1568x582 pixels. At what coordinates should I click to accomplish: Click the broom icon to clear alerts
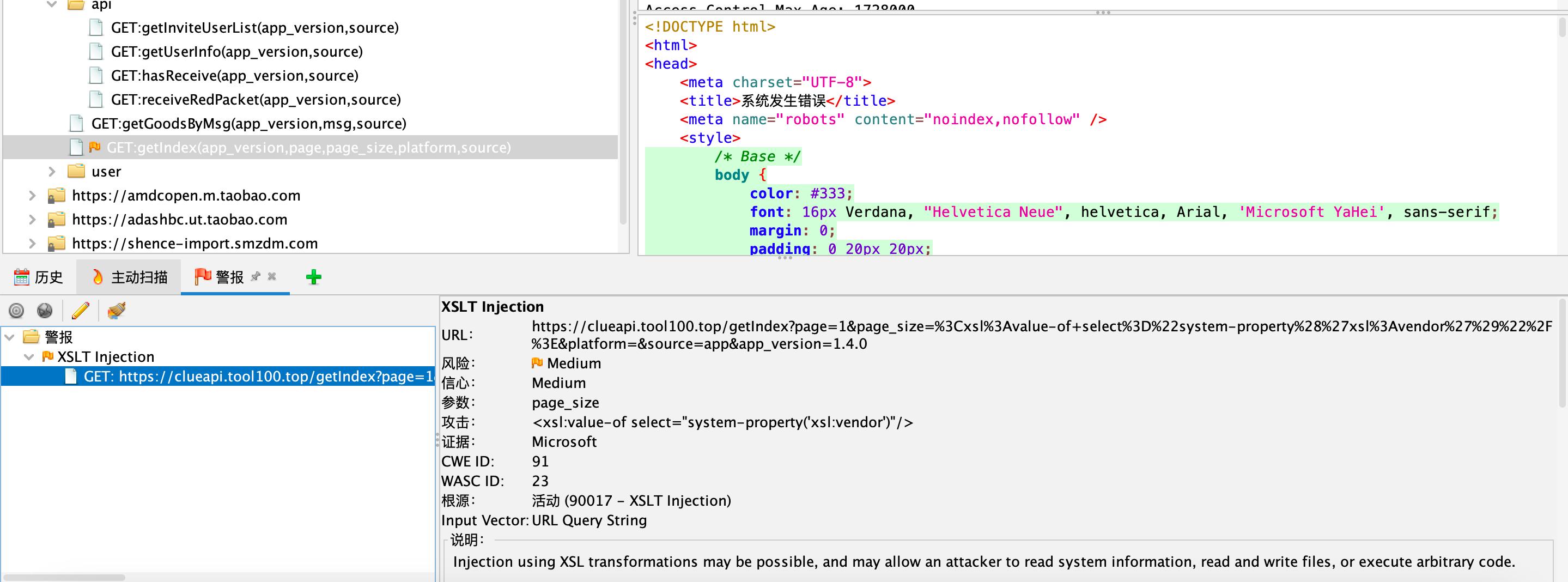(115, 311)
